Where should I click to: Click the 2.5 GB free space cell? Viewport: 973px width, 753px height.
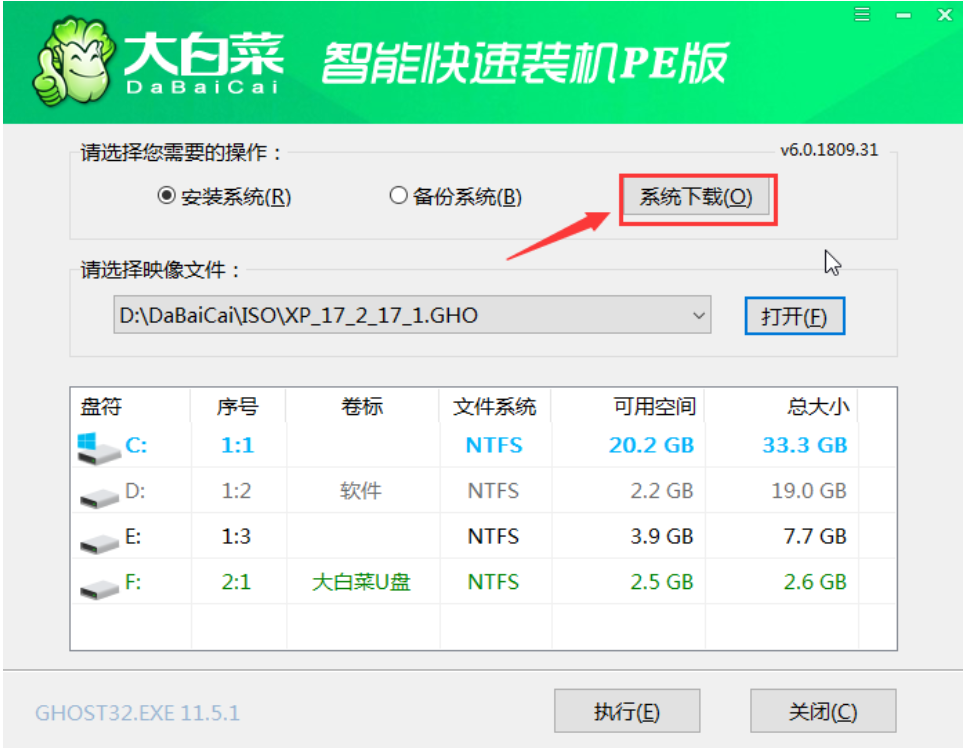point(662,582)
